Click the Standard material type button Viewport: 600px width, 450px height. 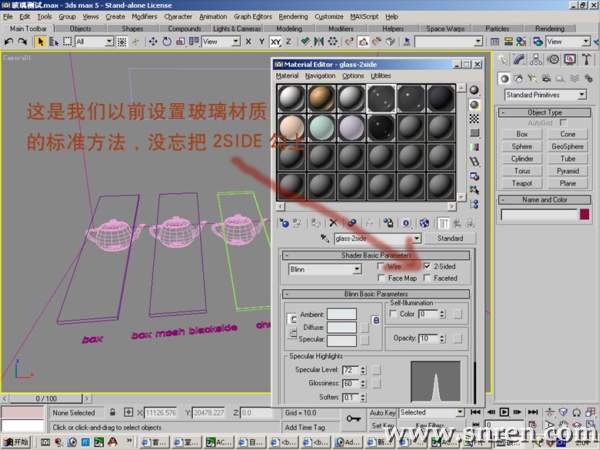click(x=450, y=238)
